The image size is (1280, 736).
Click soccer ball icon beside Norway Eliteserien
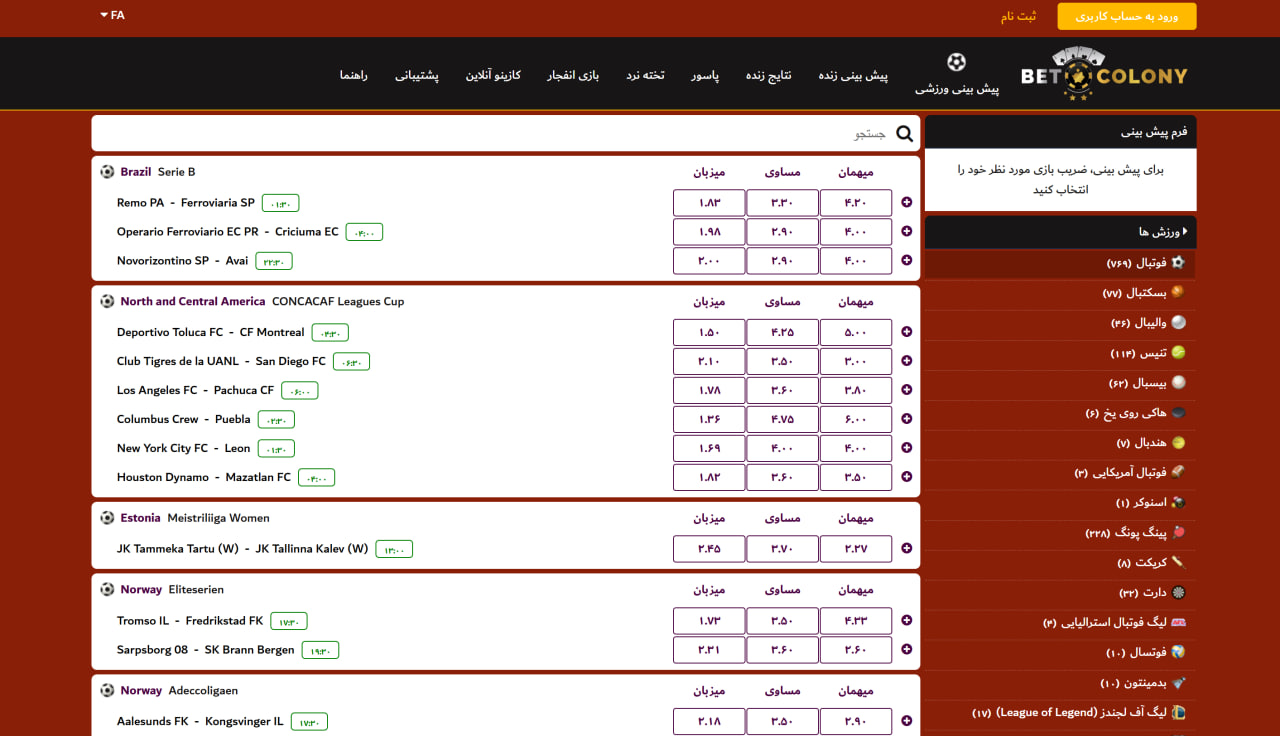coord(107,590)
